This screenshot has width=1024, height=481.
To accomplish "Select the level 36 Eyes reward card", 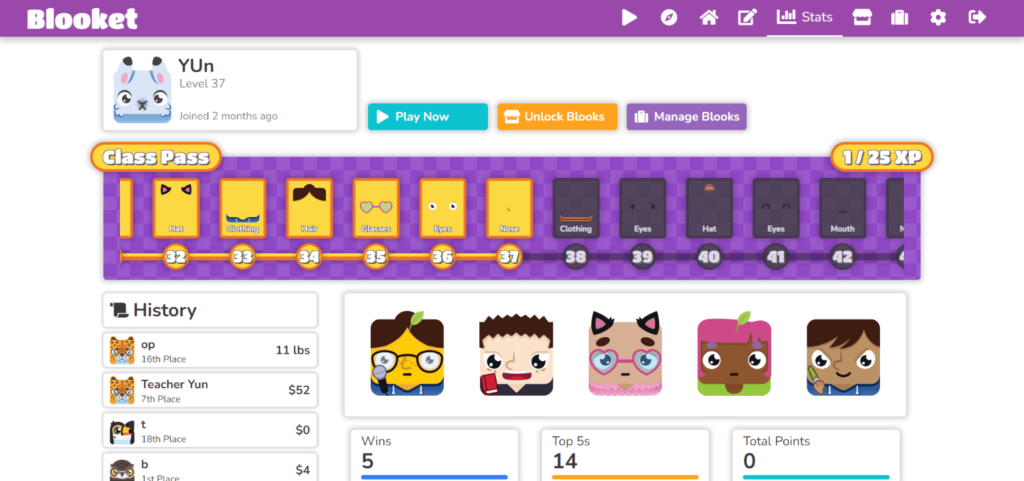I will click(x=443, y=208).
